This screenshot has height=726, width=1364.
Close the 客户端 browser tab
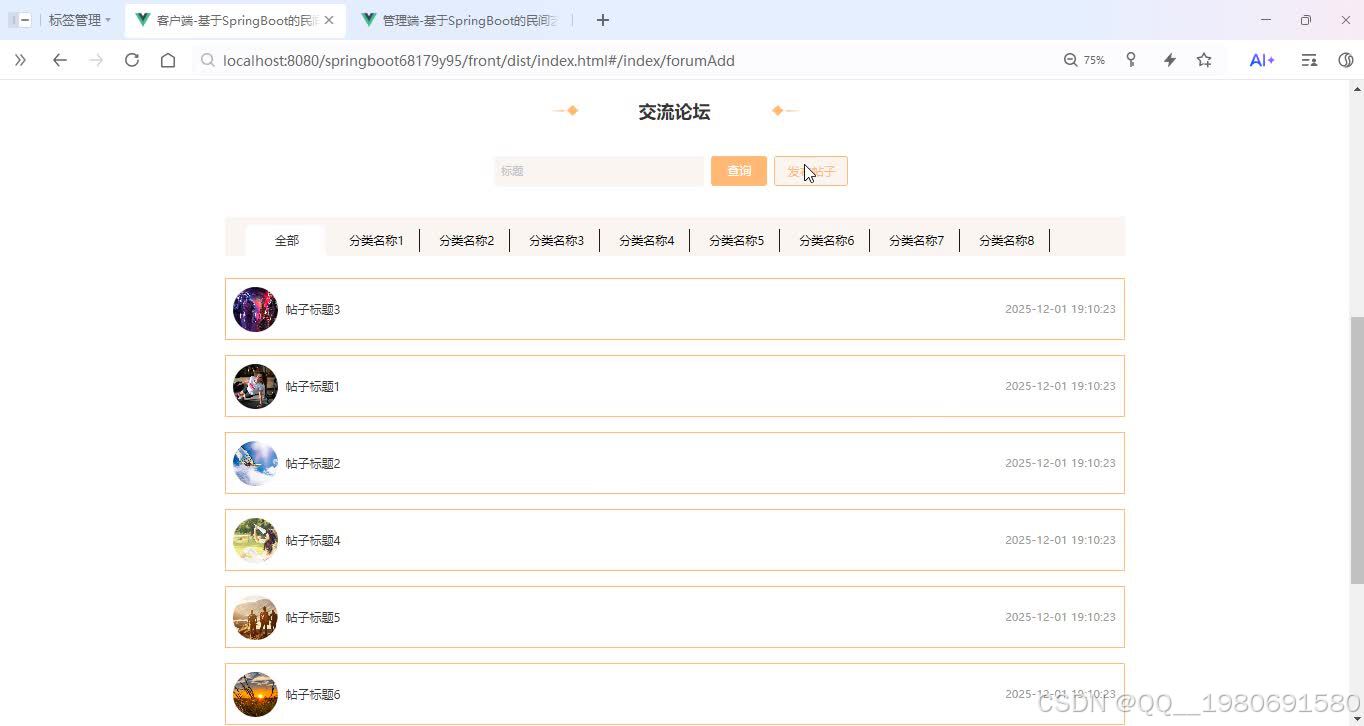tap(329, 20)
